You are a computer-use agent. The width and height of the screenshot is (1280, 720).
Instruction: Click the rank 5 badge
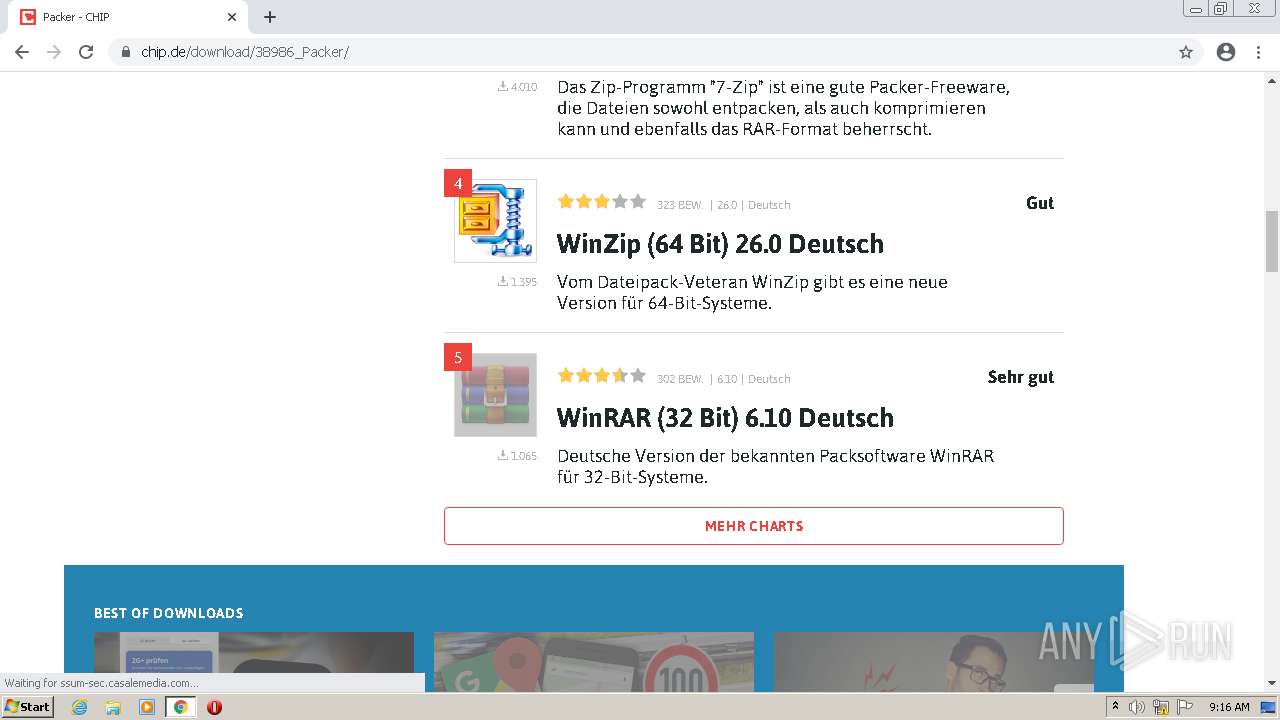[x=458, y=357]
